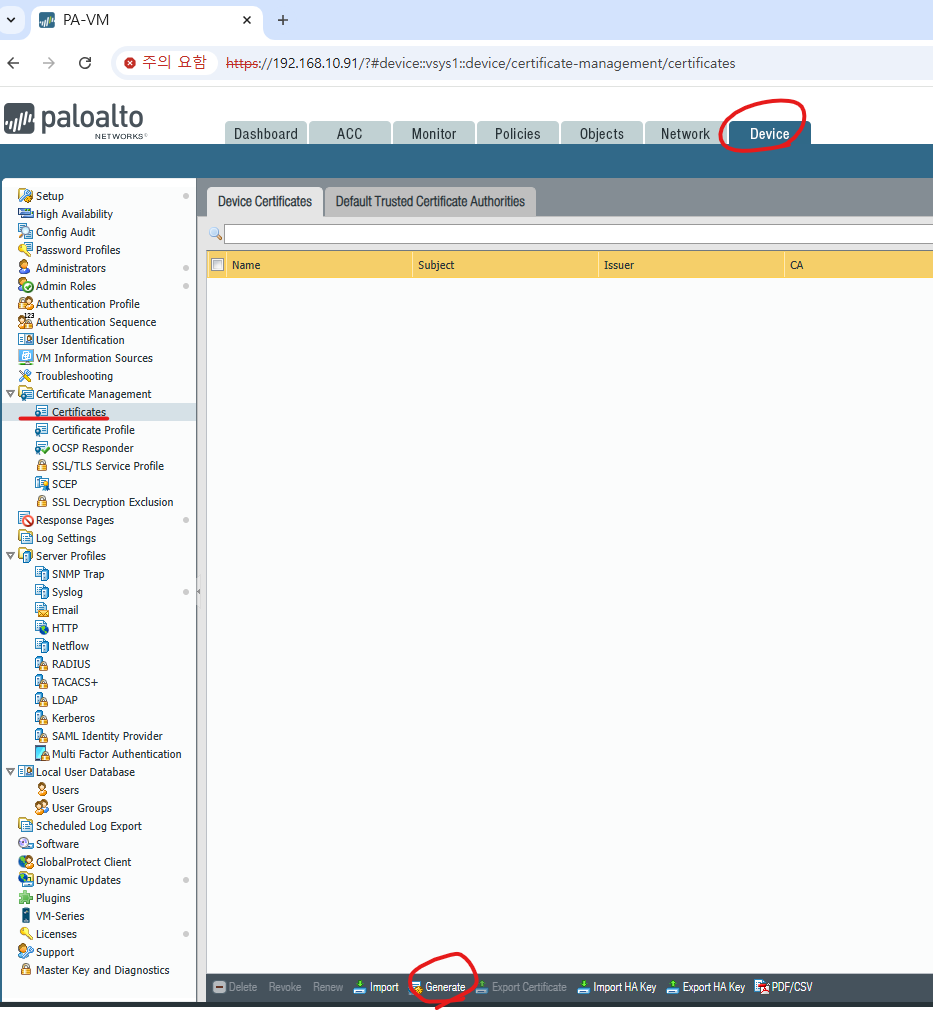Click the Import certificate button
The image size is (933, 1011).
[377, 987]
